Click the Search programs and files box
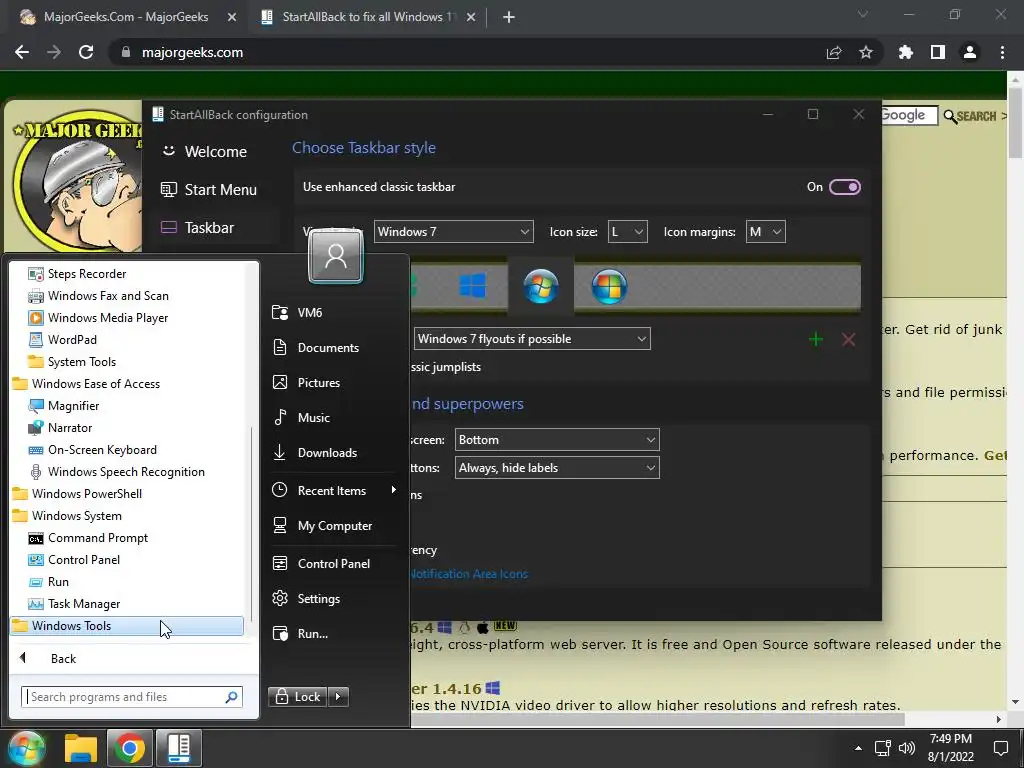Viewport: 1024px width, 768px height. pyautogui.click(x=132, y=697)
